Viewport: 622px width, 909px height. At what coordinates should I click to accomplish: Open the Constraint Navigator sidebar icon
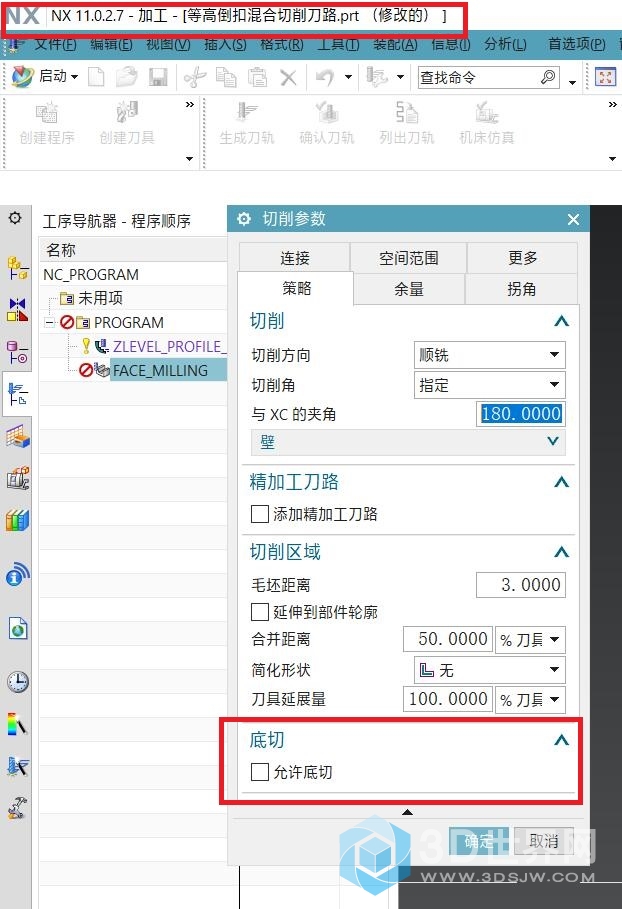17,310
